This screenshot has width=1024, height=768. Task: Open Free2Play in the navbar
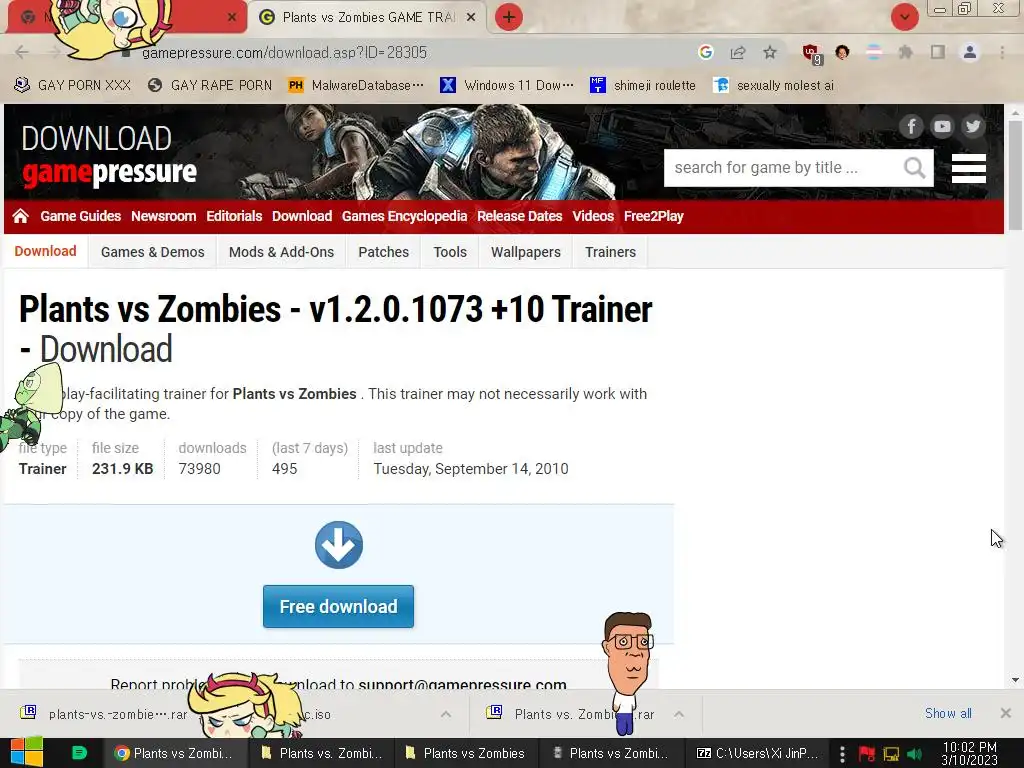(653, 216)
